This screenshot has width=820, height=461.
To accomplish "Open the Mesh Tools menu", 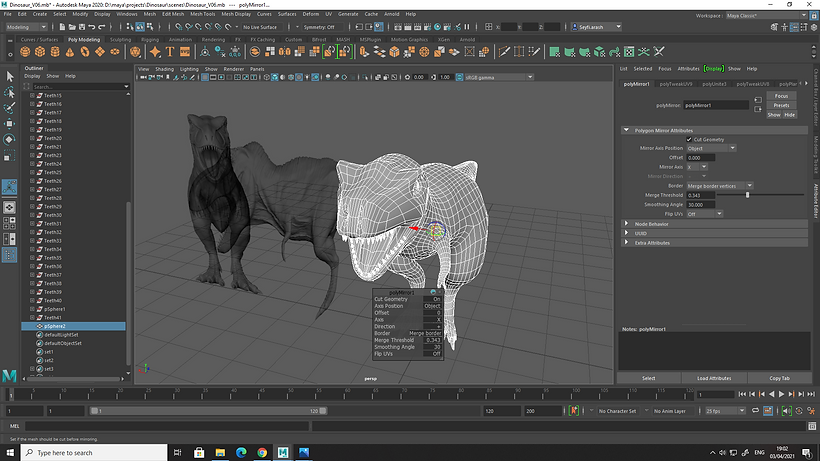I will tap(202, 14).
